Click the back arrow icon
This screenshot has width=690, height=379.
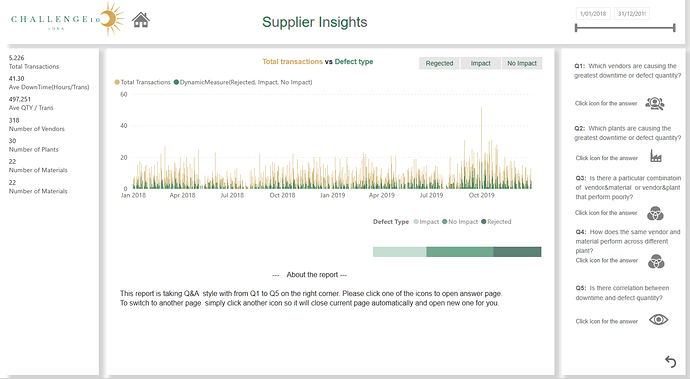point(670,361)
